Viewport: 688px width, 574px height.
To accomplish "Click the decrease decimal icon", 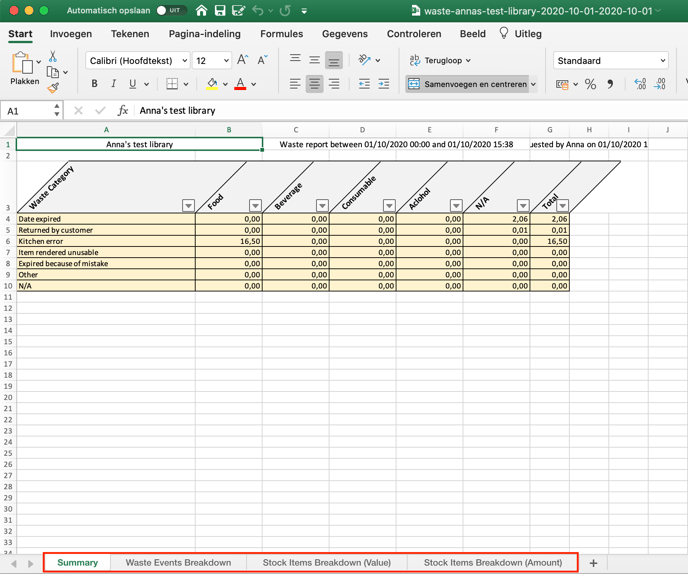I will point(660,84).
